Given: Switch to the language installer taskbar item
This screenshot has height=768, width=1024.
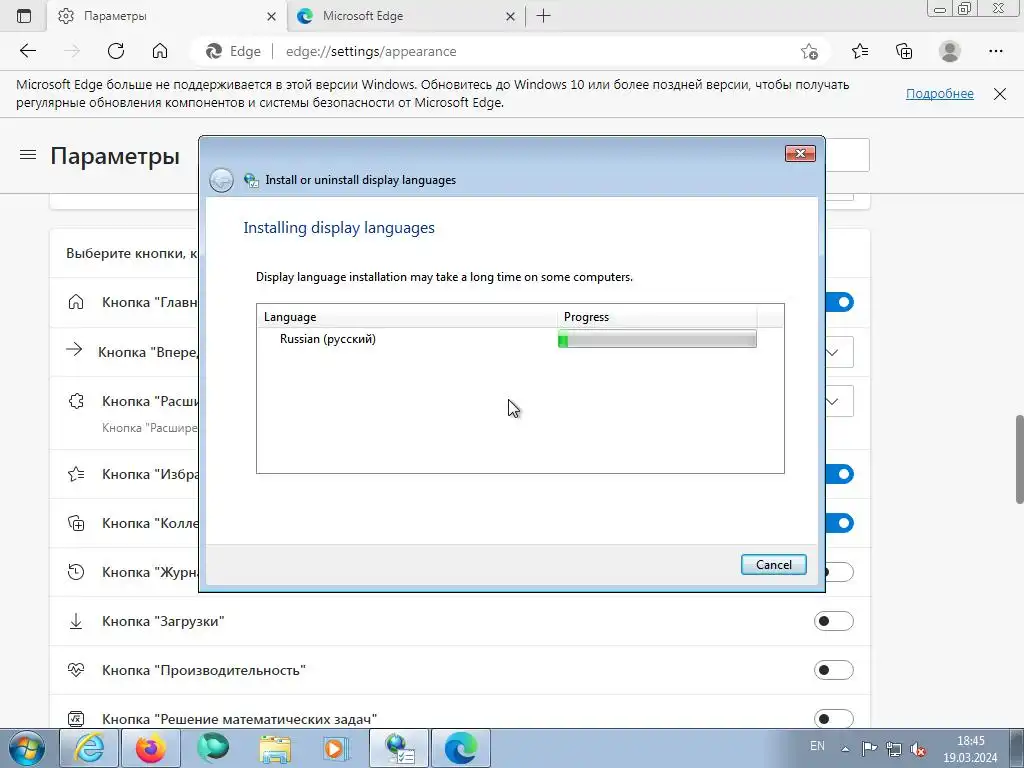Looking at the screenshot, I should 399,748.
